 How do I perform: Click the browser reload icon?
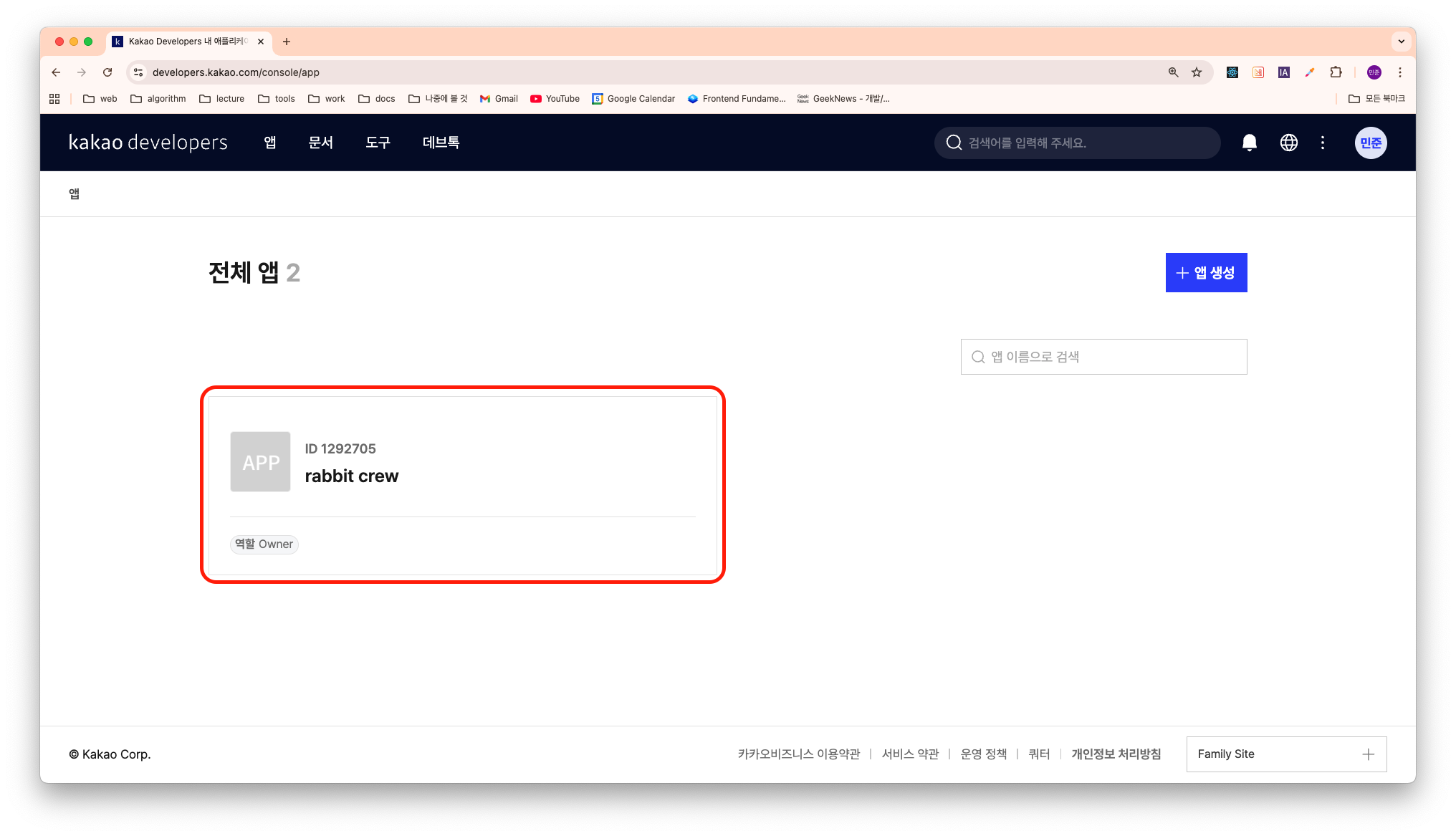(107, 72)
